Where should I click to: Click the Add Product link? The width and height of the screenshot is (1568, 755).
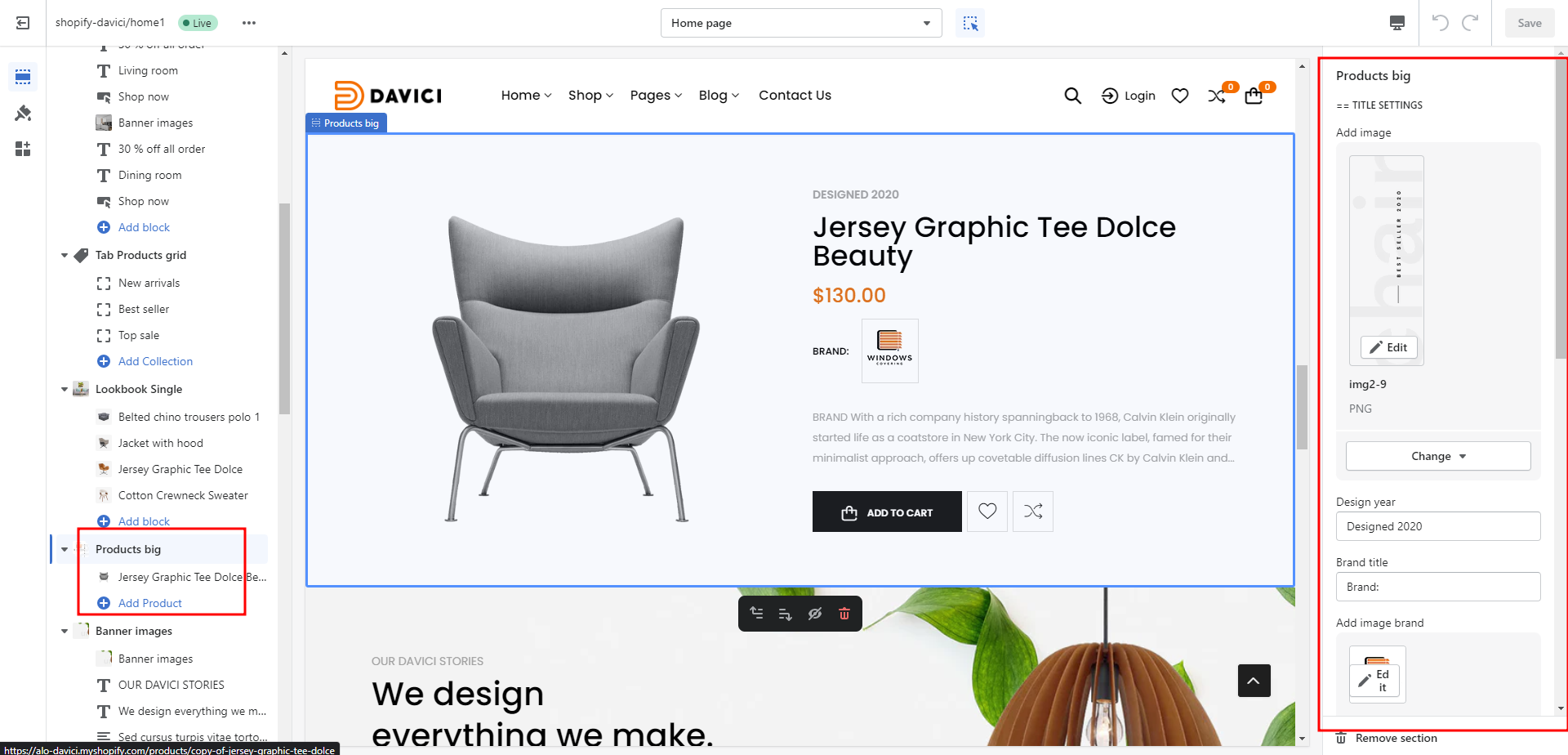coord(149,603)
